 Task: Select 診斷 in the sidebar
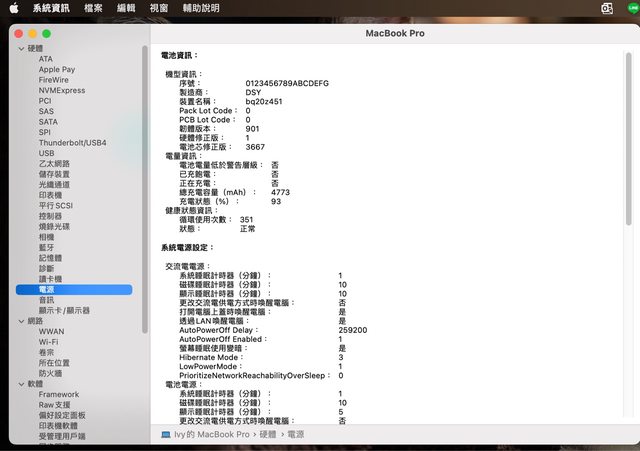click(47, 269)
